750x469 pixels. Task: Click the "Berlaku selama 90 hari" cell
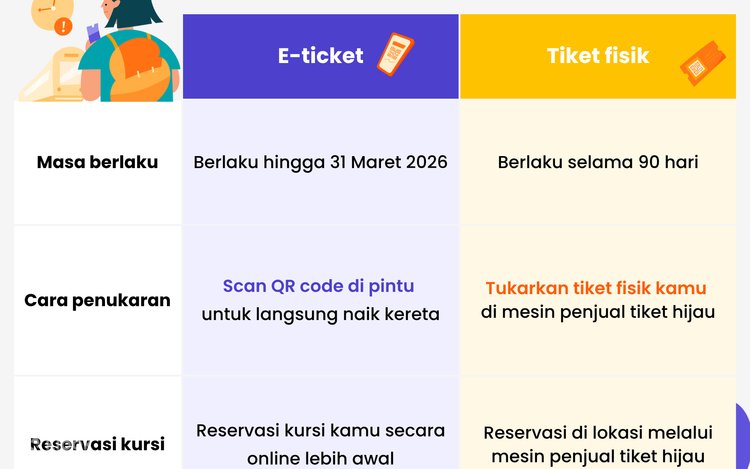click(598, 162)
